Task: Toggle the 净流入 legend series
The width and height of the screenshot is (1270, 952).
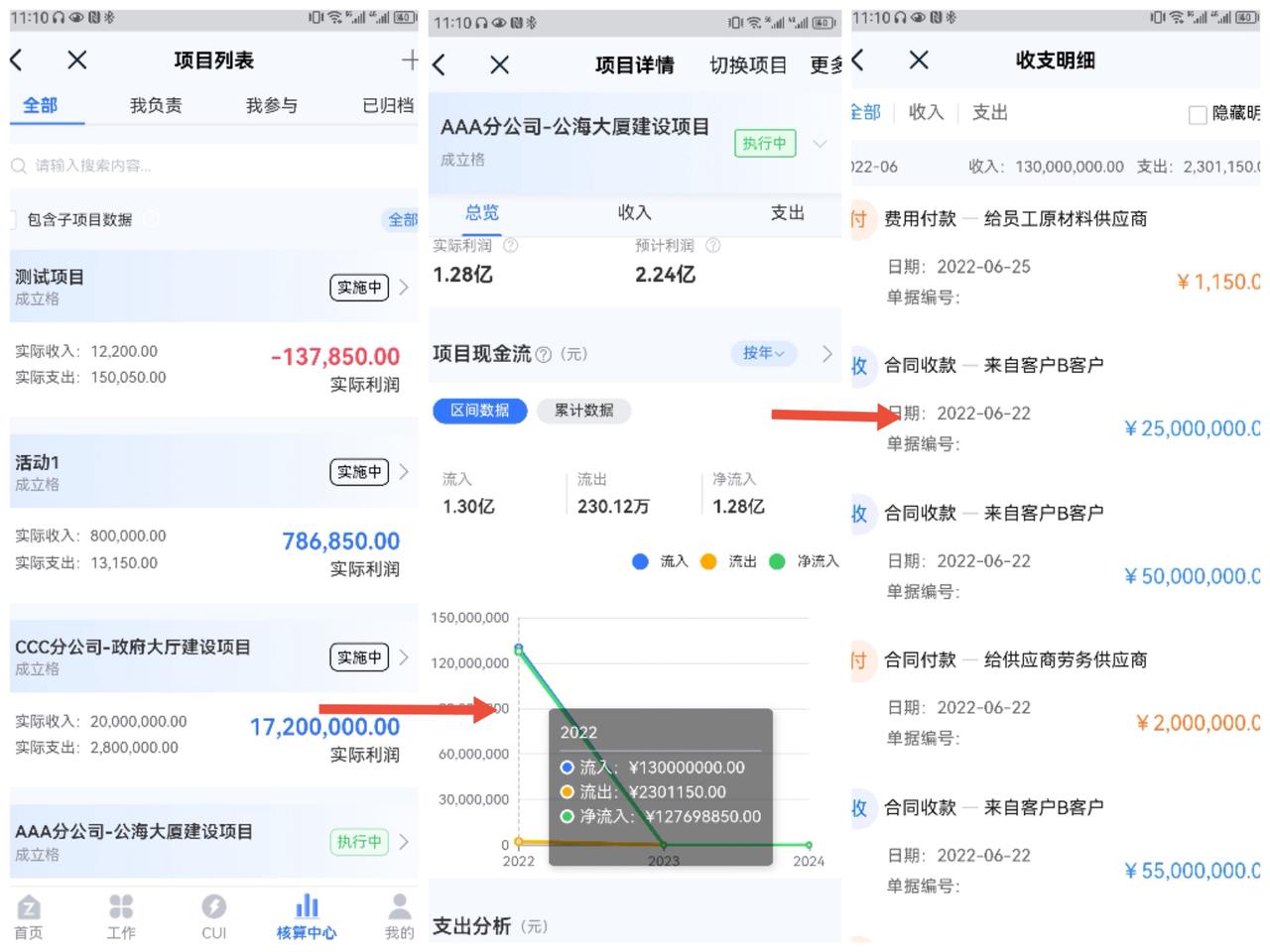Action: coord(804,561)
